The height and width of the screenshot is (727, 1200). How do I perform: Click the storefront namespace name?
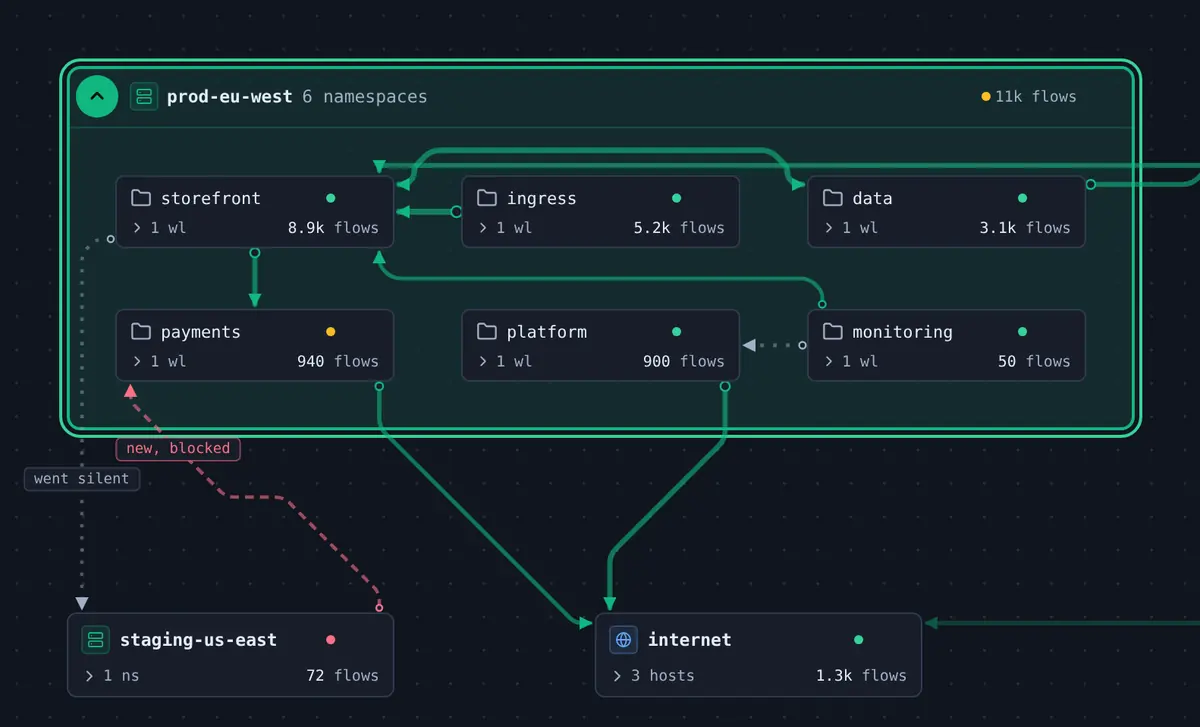coord(211,198)
